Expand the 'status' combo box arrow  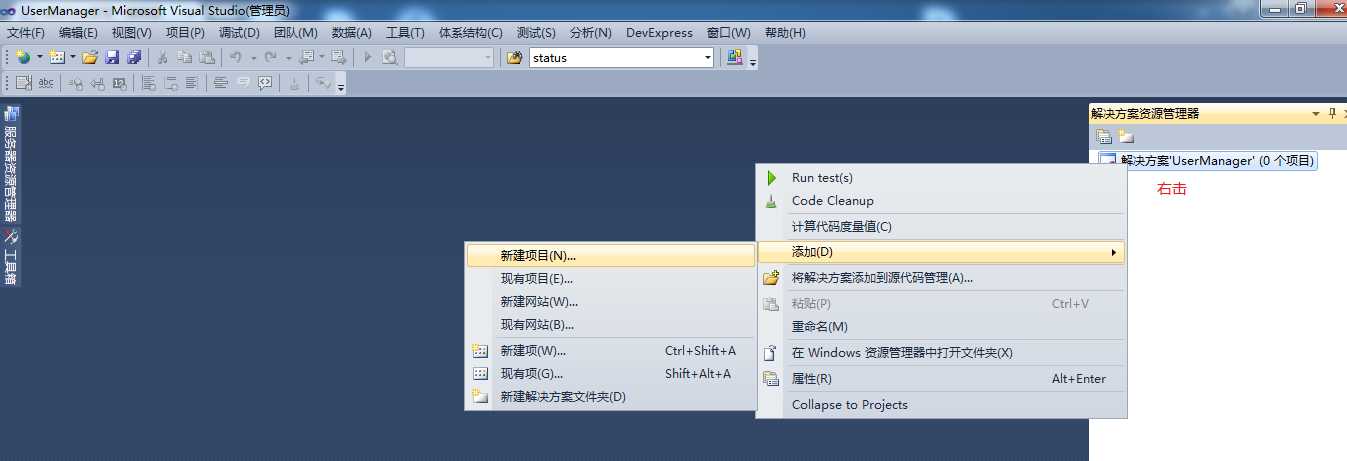[x=708, y=58]
